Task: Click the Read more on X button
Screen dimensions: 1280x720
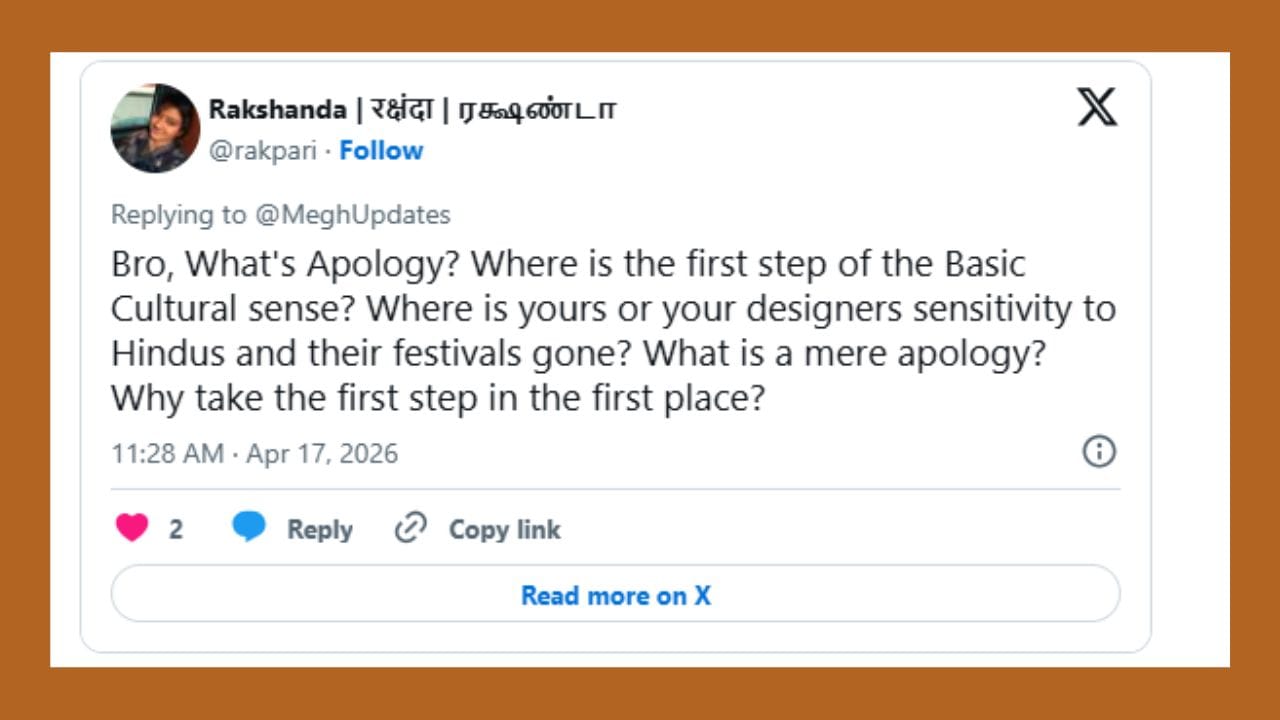Action: pyautogui.click(x=615, y=595)
